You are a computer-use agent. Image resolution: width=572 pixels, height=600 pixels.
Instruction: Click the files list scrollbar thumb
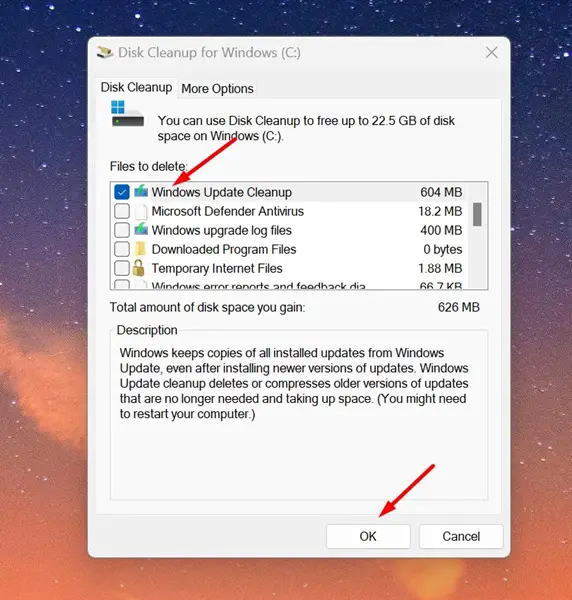(477, 215)
